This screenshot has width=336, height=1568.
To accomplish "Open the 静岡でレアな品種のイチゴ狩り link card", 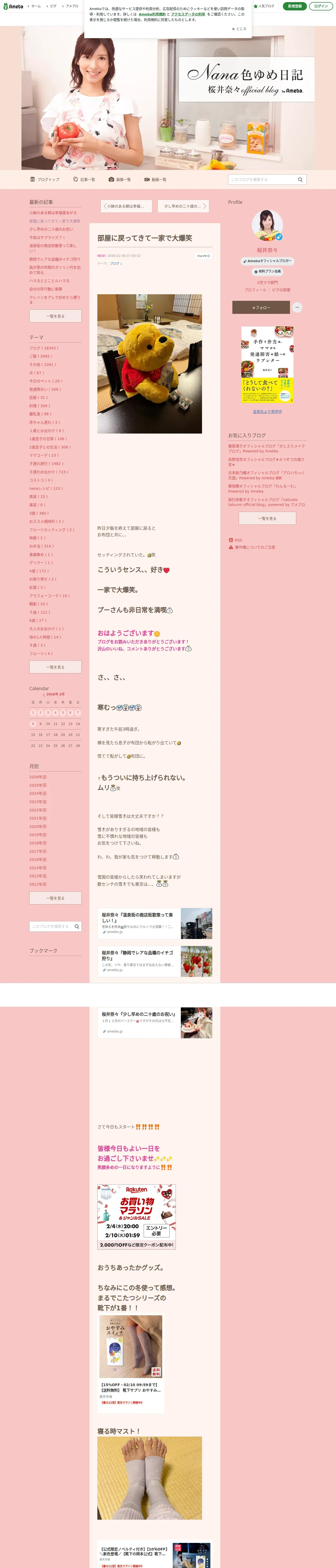I will point(155,961).
